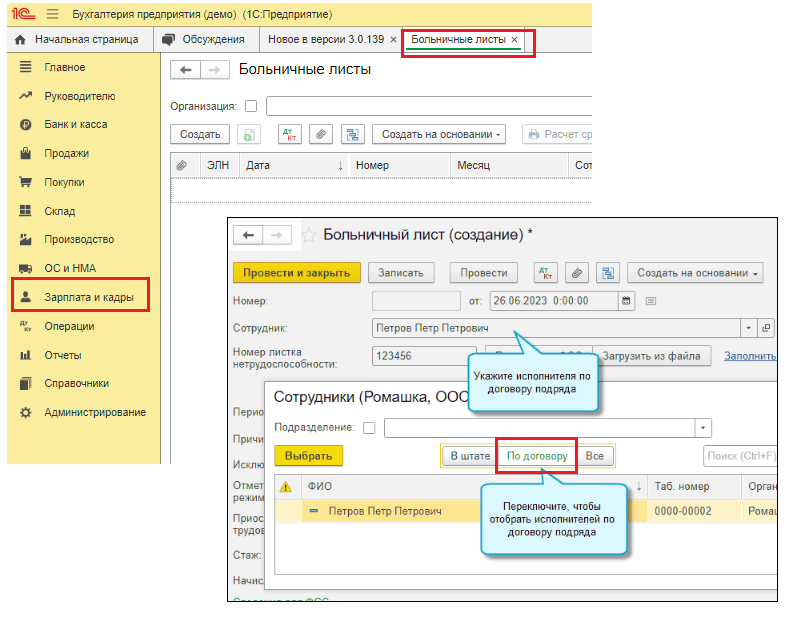Viewport: 793px width, 621px height.
Task: Click the comment icon next to date
Action: click(x=651, y=301)
